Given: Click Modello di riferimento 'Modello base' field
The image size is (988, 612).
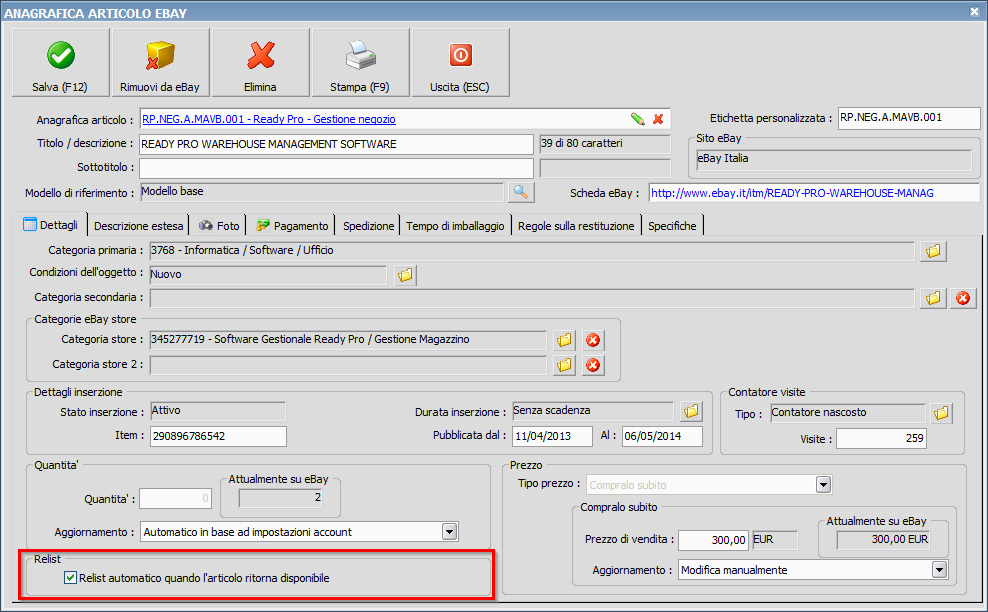Looking at the screenshot, I should [x=321, y=192].
